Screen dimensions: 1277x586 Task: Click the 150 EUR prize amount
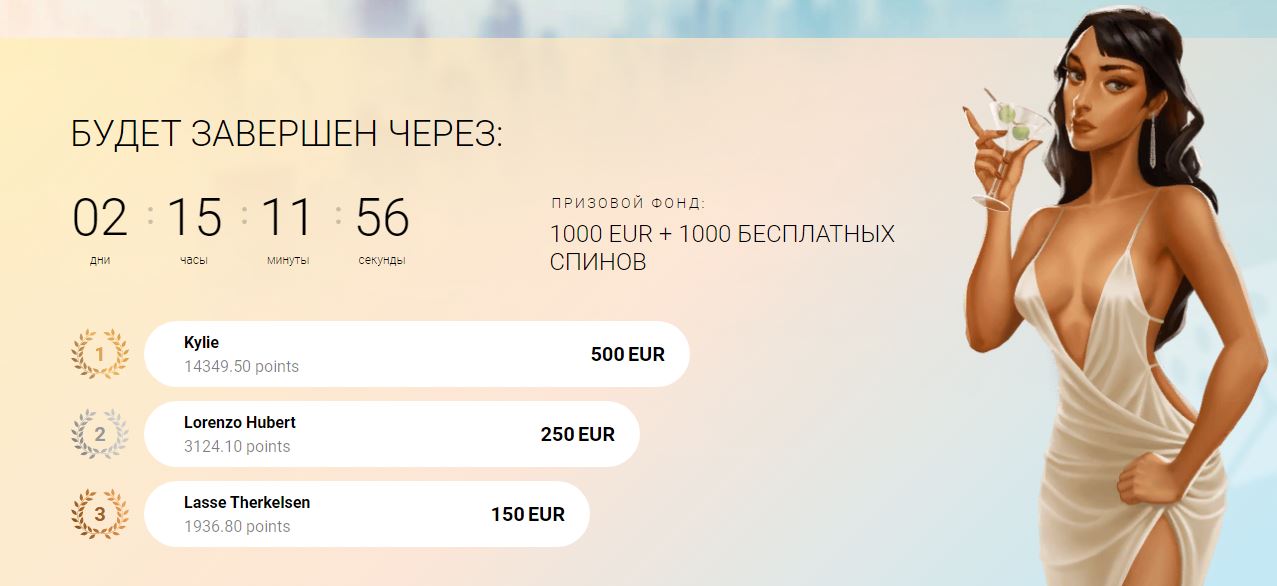528,514
